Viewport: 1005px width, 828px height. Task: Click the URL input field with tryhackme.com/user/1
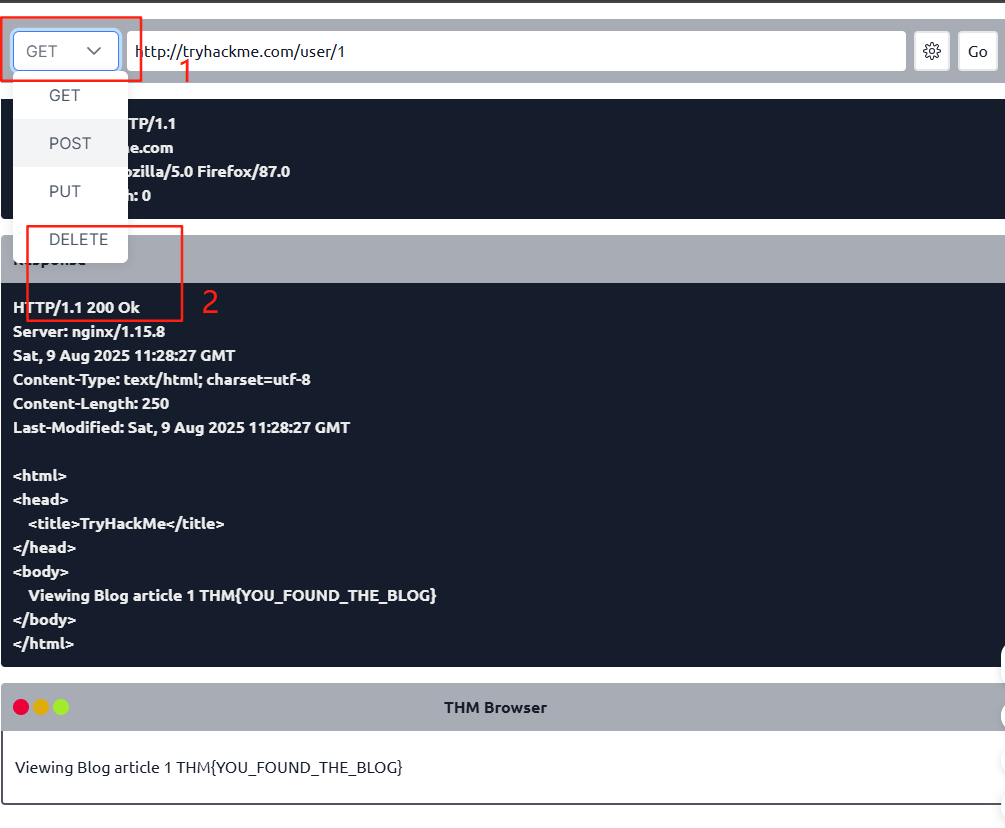point(516,51)
